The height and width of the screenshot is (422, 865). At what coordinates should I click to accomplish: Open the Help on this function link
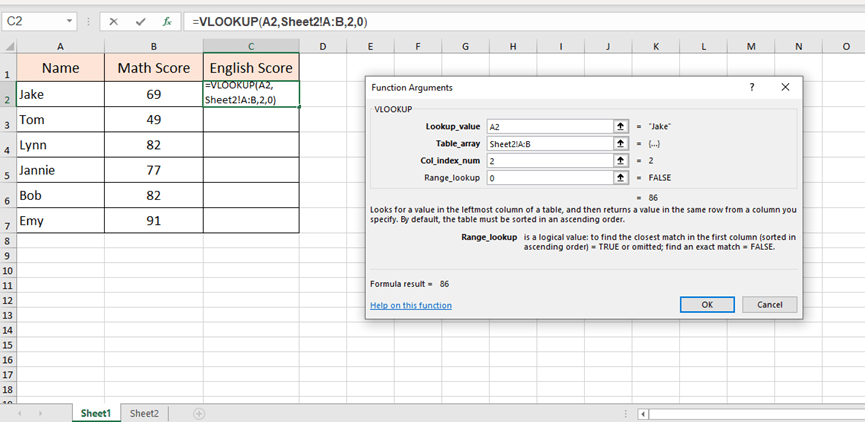pyautogui.click(x=411, y=305)
